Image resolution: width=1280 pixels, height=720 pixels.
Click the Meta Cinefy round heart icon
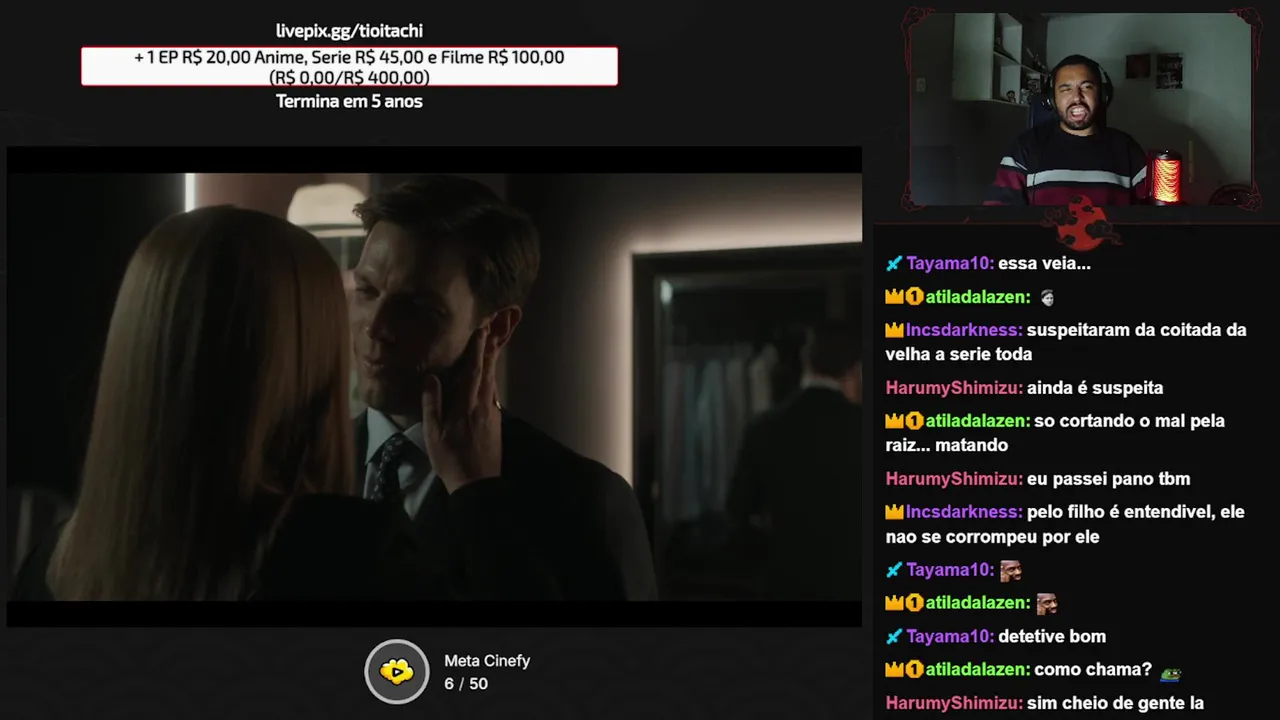397,671
